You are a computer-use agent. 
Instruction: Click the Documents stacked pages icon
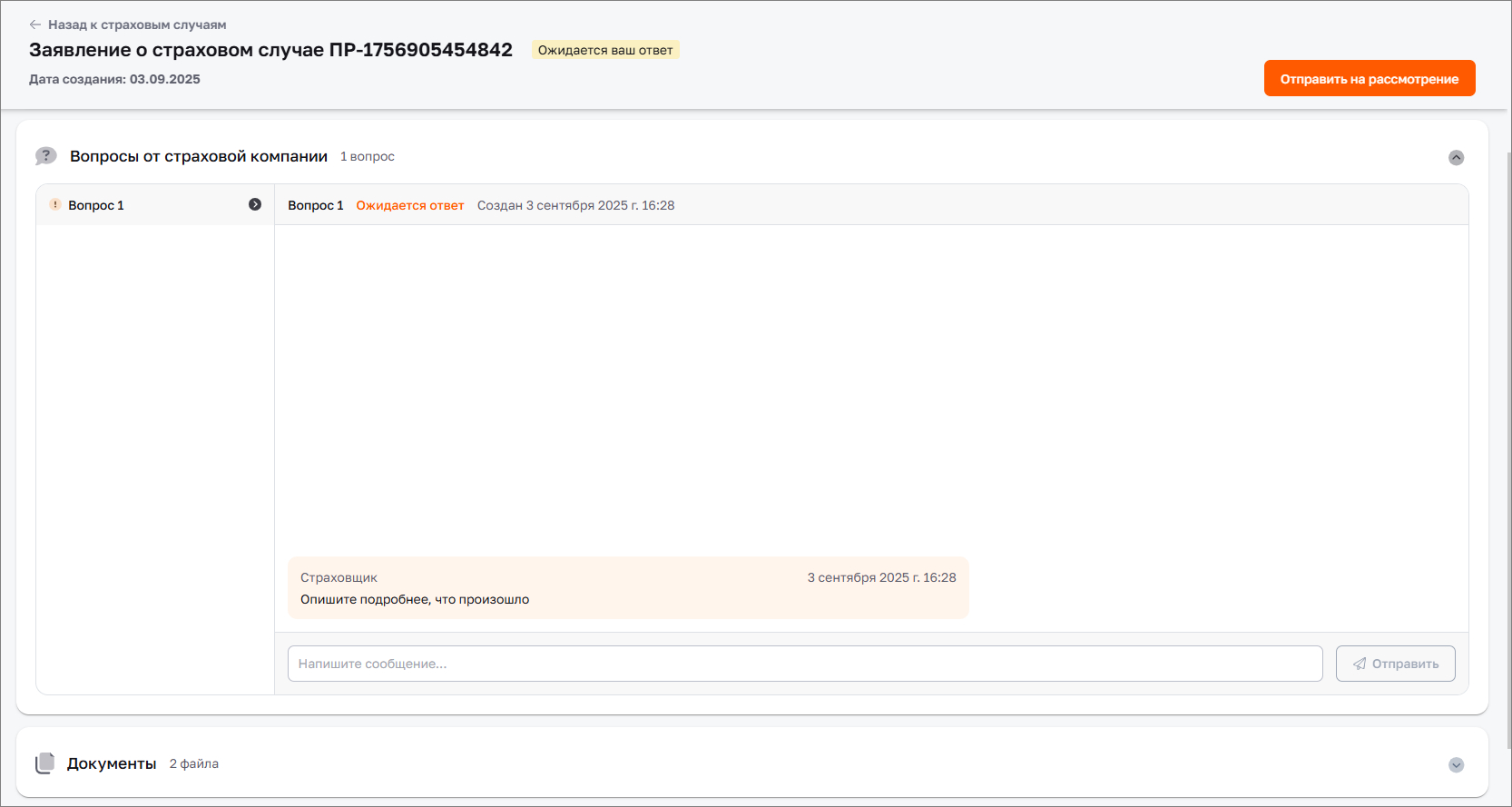44,763
